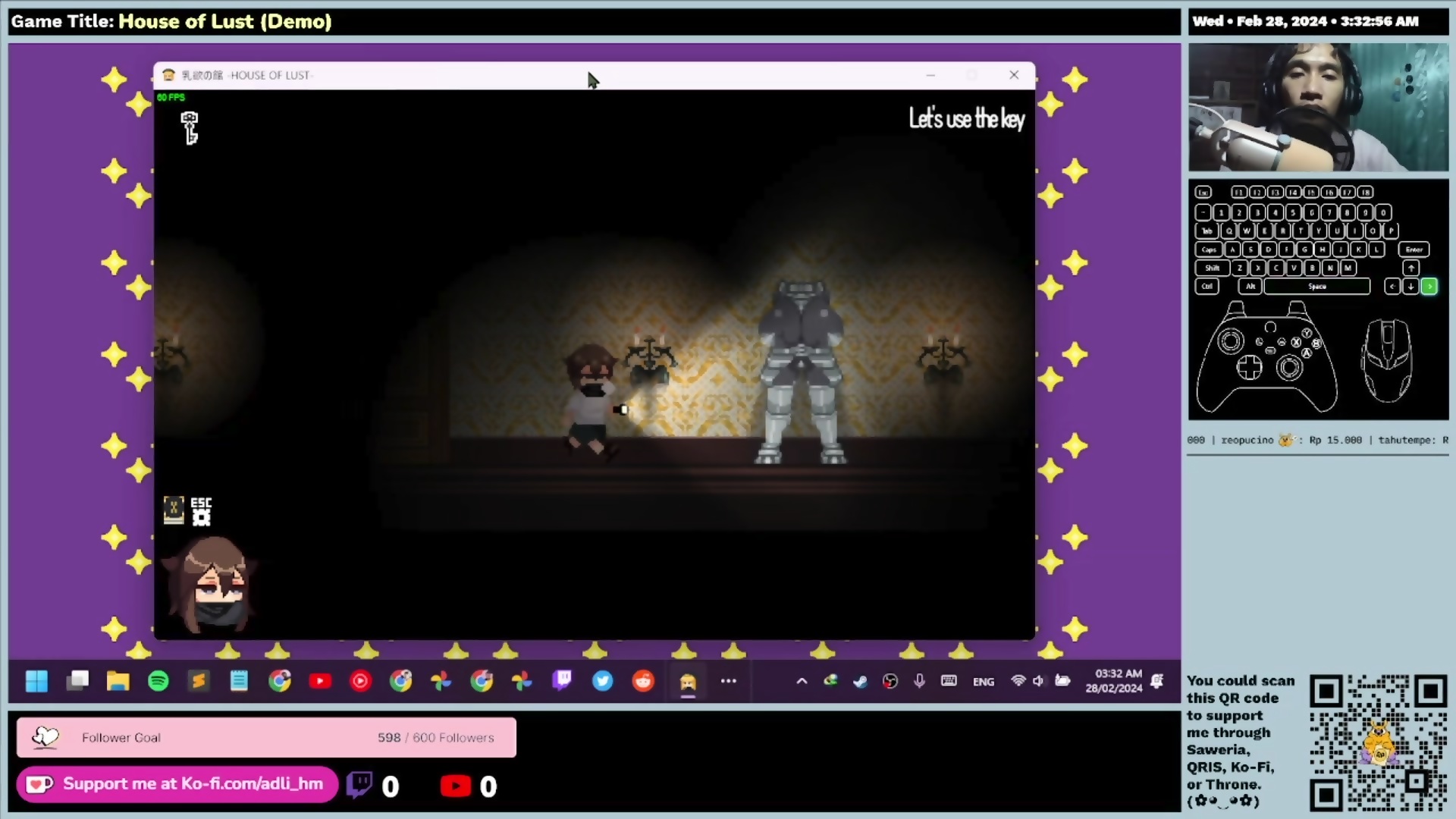Open the Wi-Fi network tray icon
Screen dimensions: 1456x819
[x=1018, y=681]
